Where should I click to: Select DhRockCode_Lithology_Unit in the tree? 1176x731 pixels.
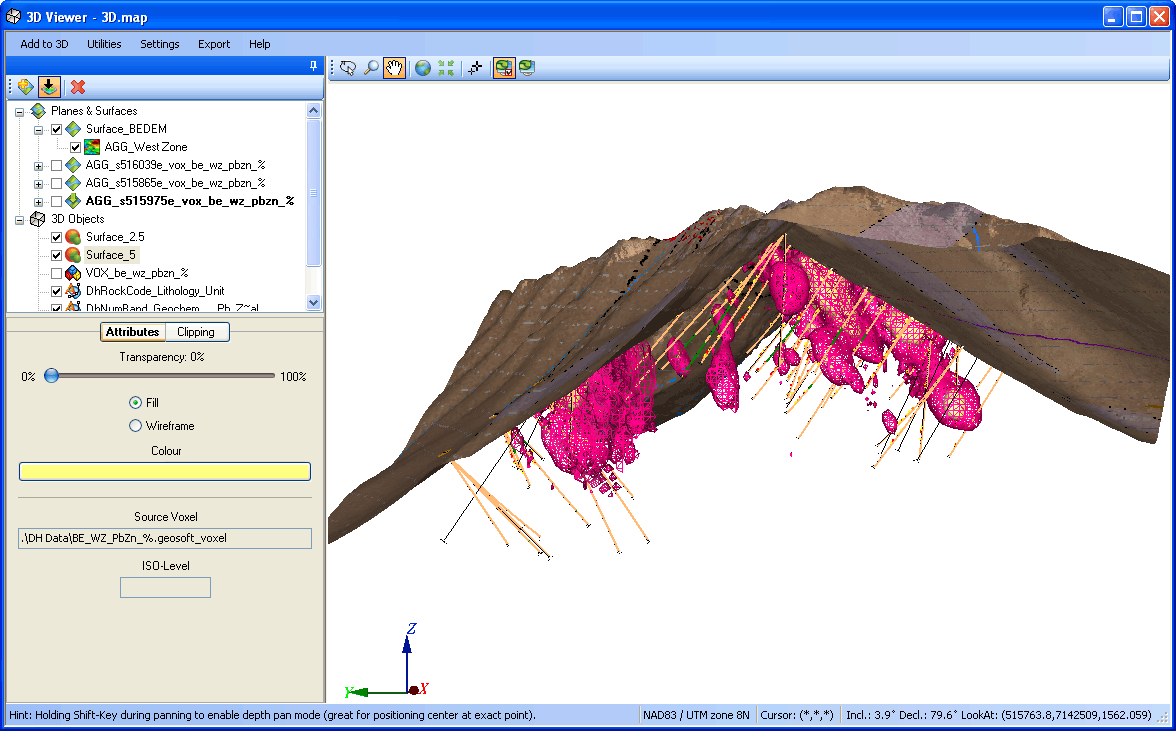[x=154, y=291]
